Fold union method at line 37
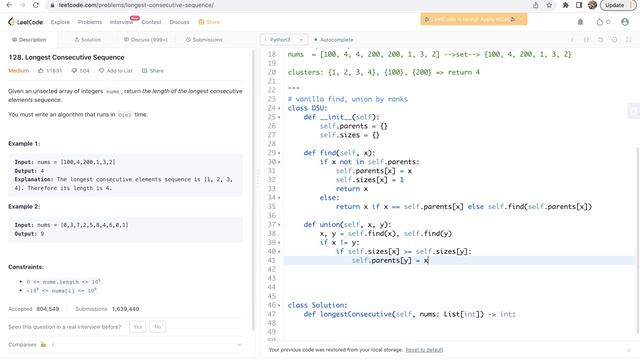This screenshot has width=640, height=360. 279,225
